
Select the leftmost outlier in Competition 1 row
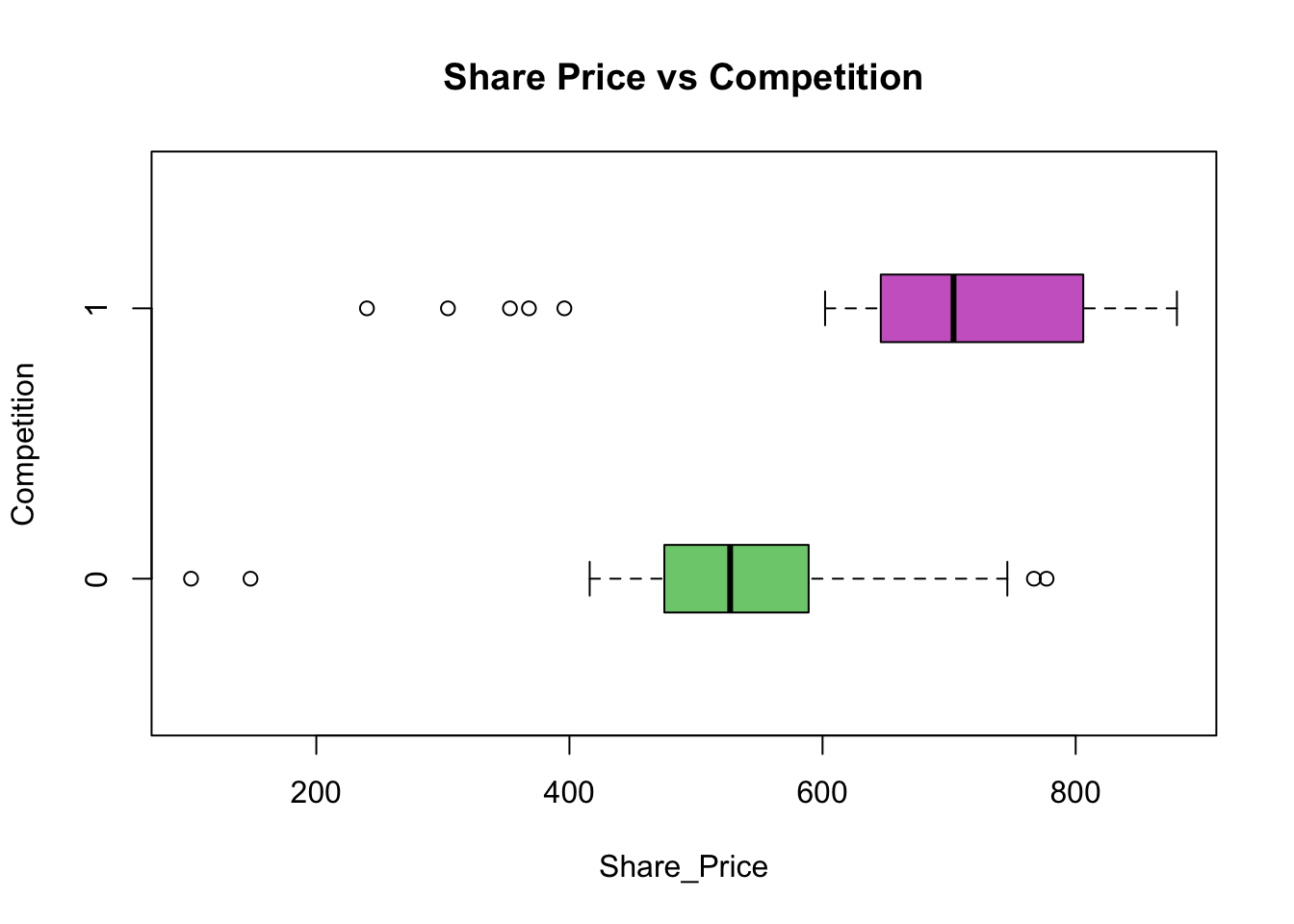[x=367, y=308]
